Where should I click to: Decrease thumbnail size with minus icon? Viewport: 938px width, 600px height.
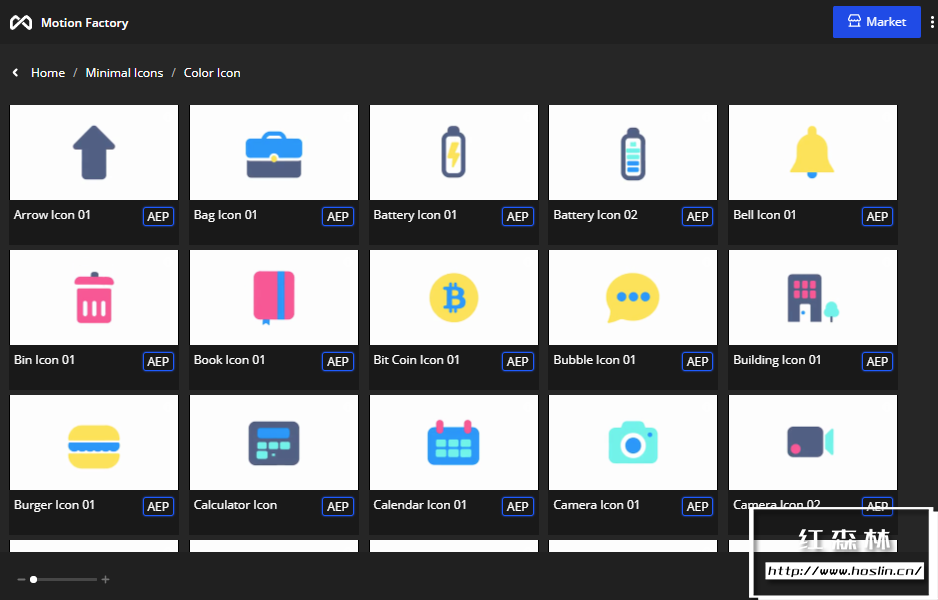tap(22, 579)
